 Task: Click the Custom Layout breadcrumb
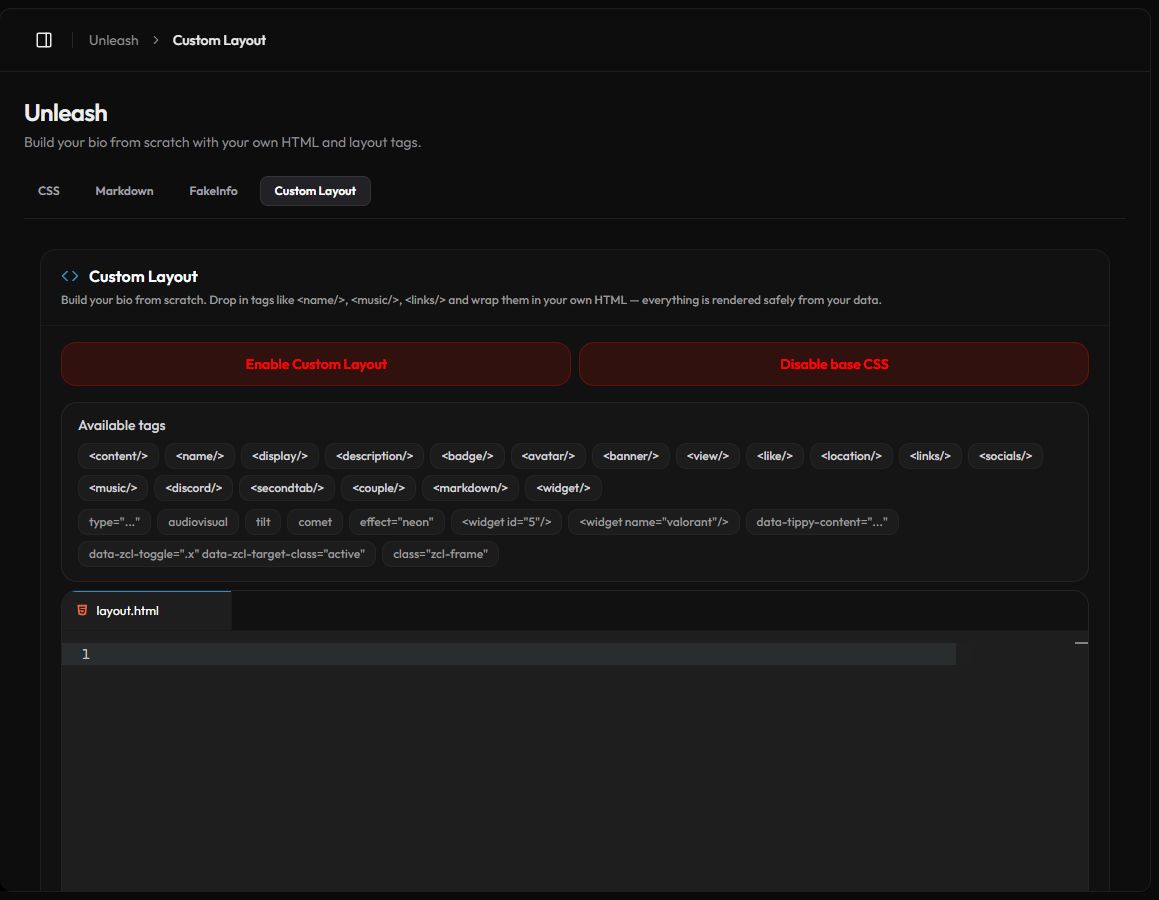[x=219, y=41]
